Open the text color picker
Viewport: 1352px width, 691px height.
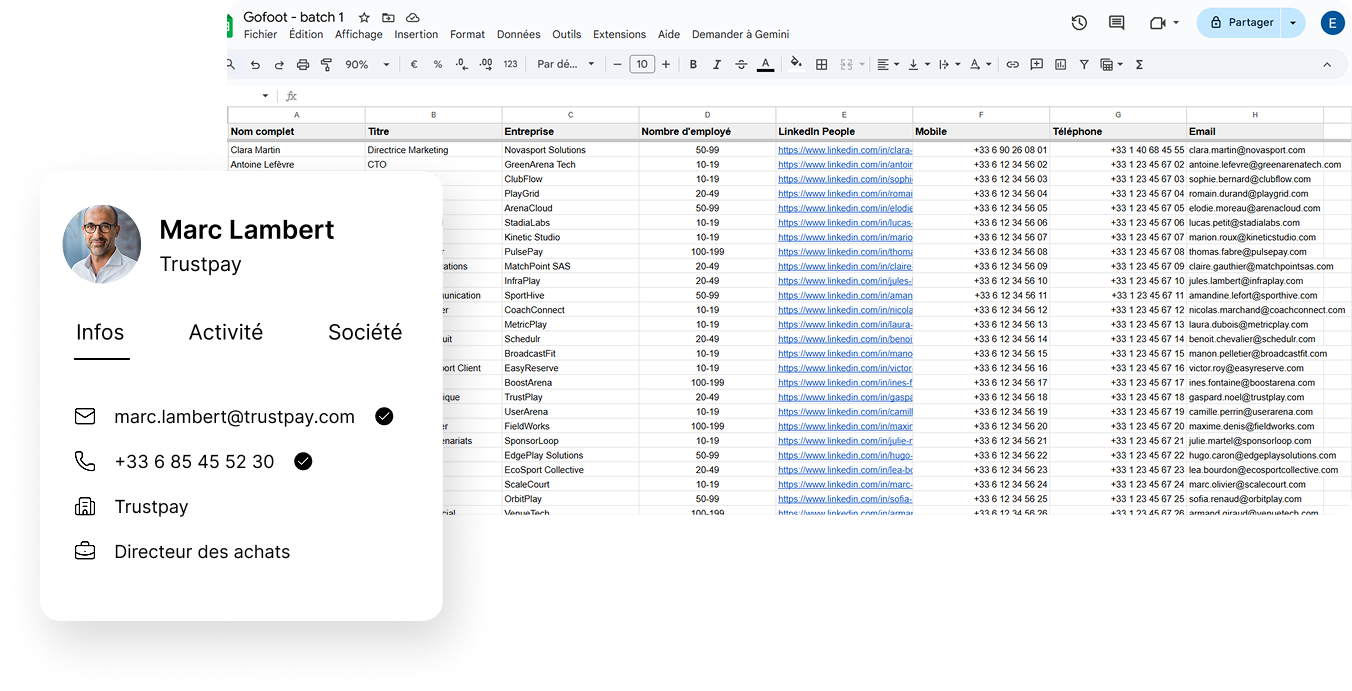coord(765,63)
